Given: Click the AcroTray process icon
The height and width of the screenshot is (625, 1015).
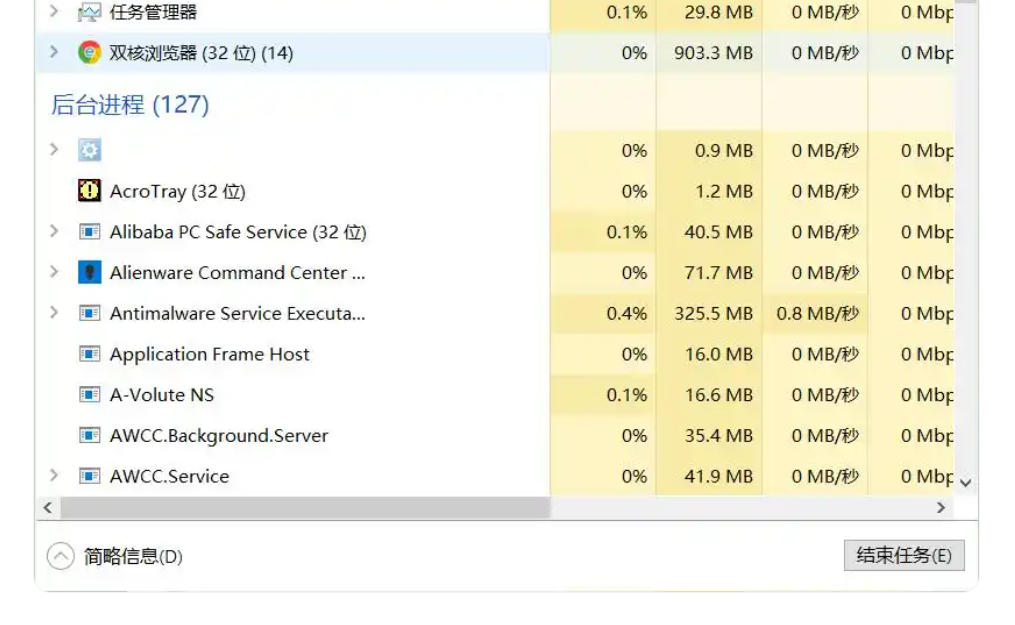Looking at the screenshot, I should pos(89,191).
